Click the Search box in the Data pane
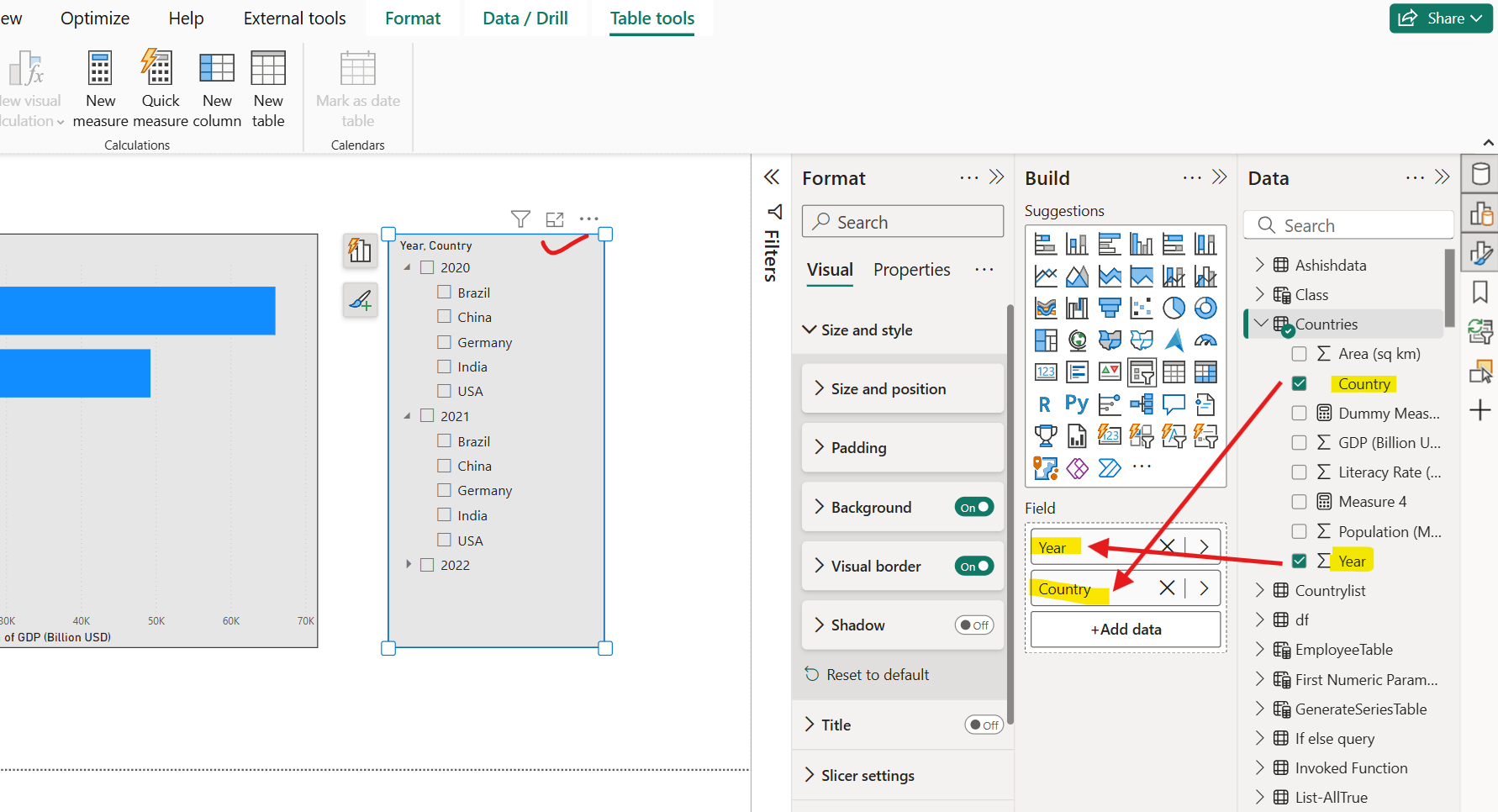The width and height of the screenshot is (1498, 812). [1348, 224]
